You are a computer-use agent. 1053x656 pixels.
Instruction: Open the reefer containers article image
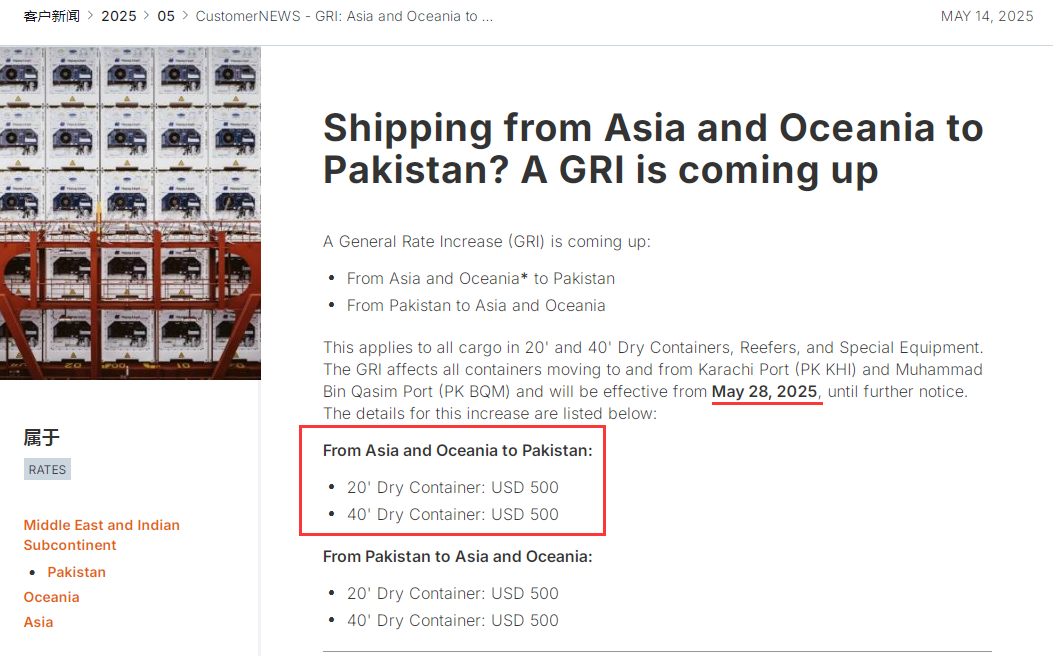pyautogui.click(x=130, y=212)
